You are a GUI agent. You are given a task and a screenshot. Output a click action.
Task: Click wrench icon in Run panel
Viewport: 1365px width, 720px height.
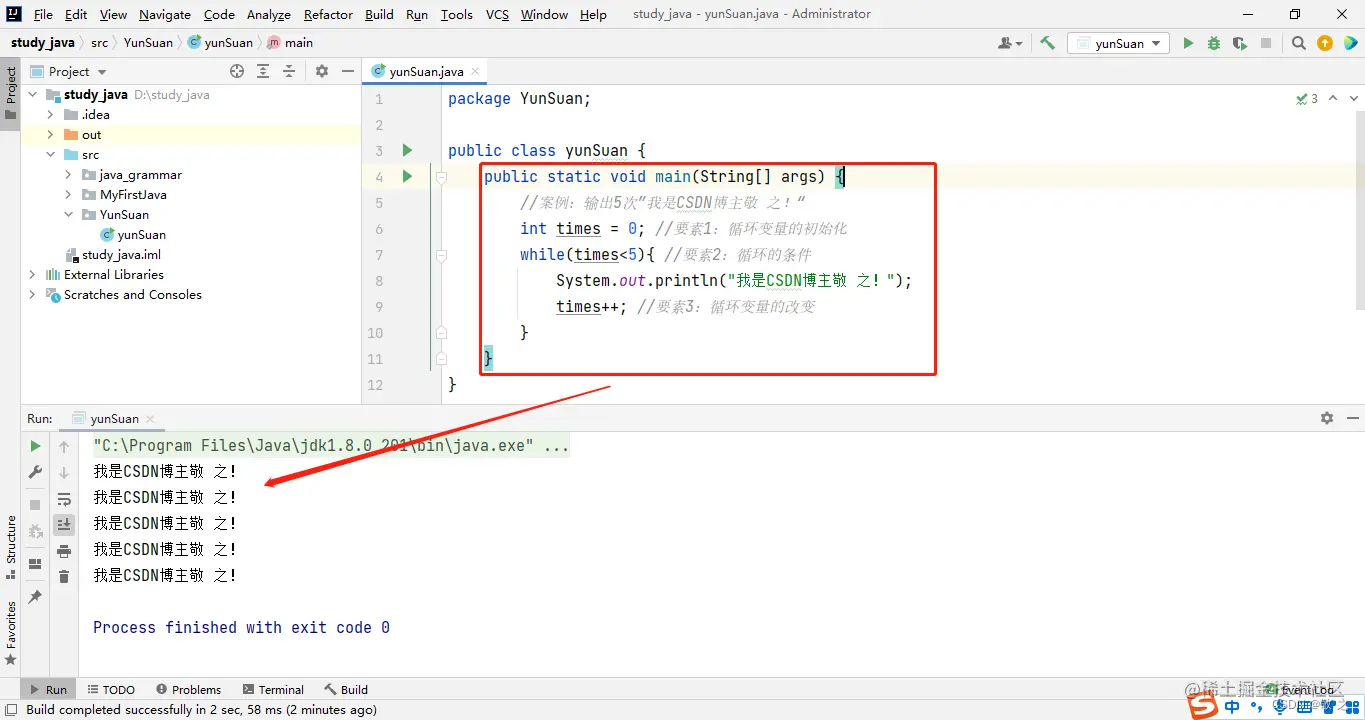tap(35, 472)
